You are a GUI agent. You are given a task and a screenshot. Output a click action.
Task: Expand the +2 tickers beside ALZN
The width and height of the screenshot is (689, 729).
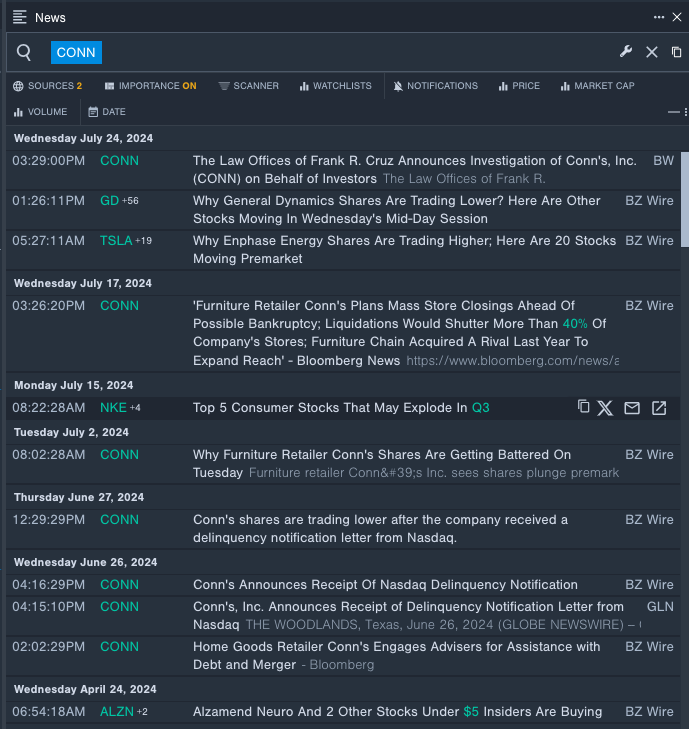pos(142,712)
